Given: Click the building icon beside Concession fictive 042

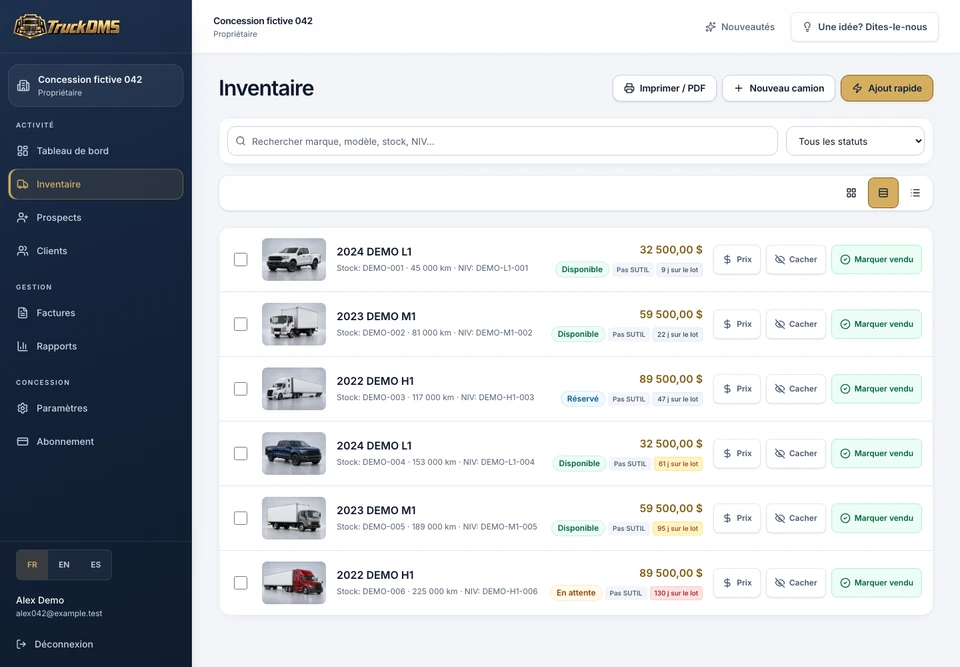Looking at the screenshot, I should [23, 86].
